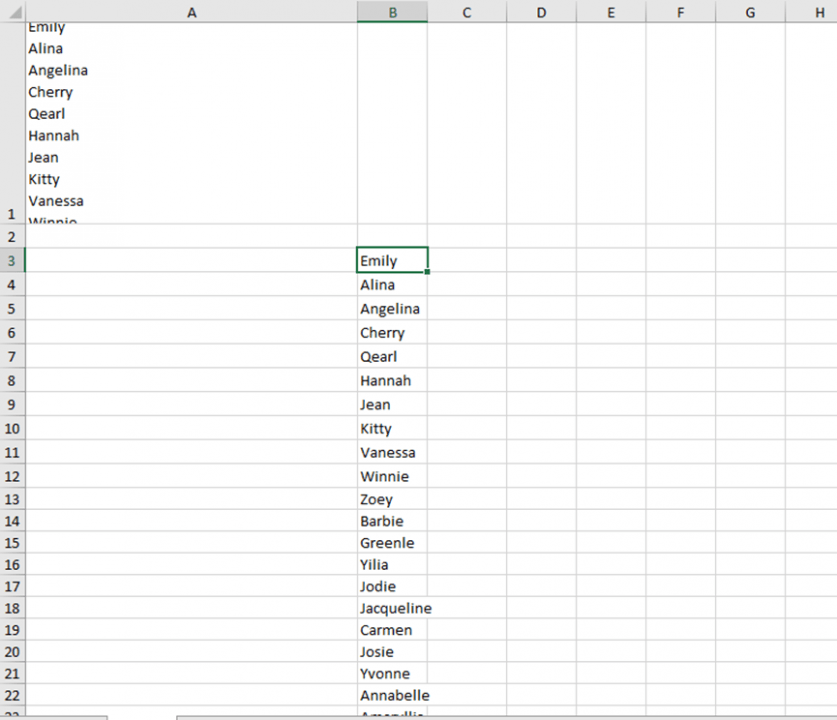Select column D header
The height and width of the screenshot is (720, 837).
coord(541,12)
